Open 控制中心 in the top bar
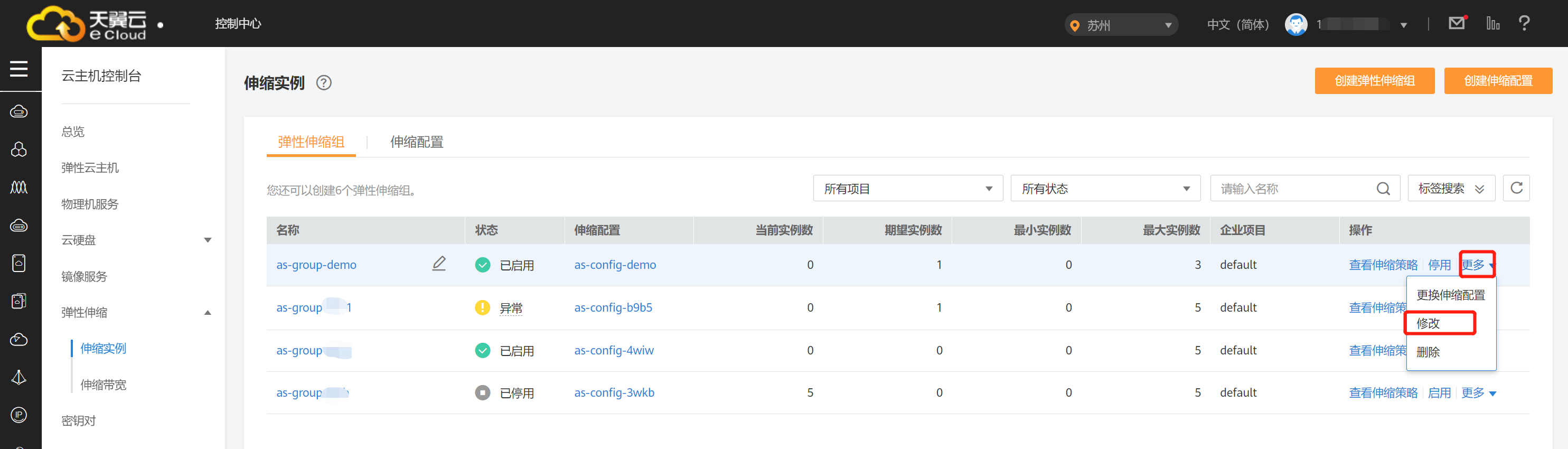 pos(238,23)
